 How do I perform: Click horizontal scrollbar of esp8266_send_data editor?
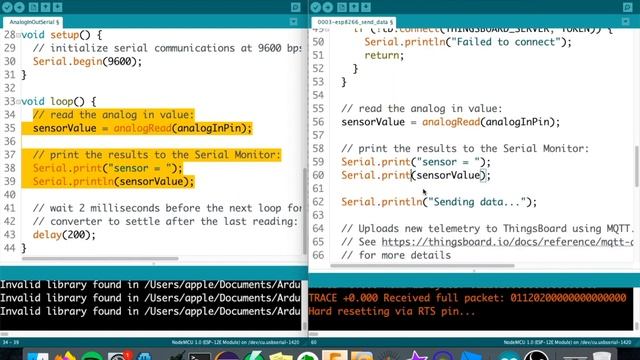click(422, 266)
